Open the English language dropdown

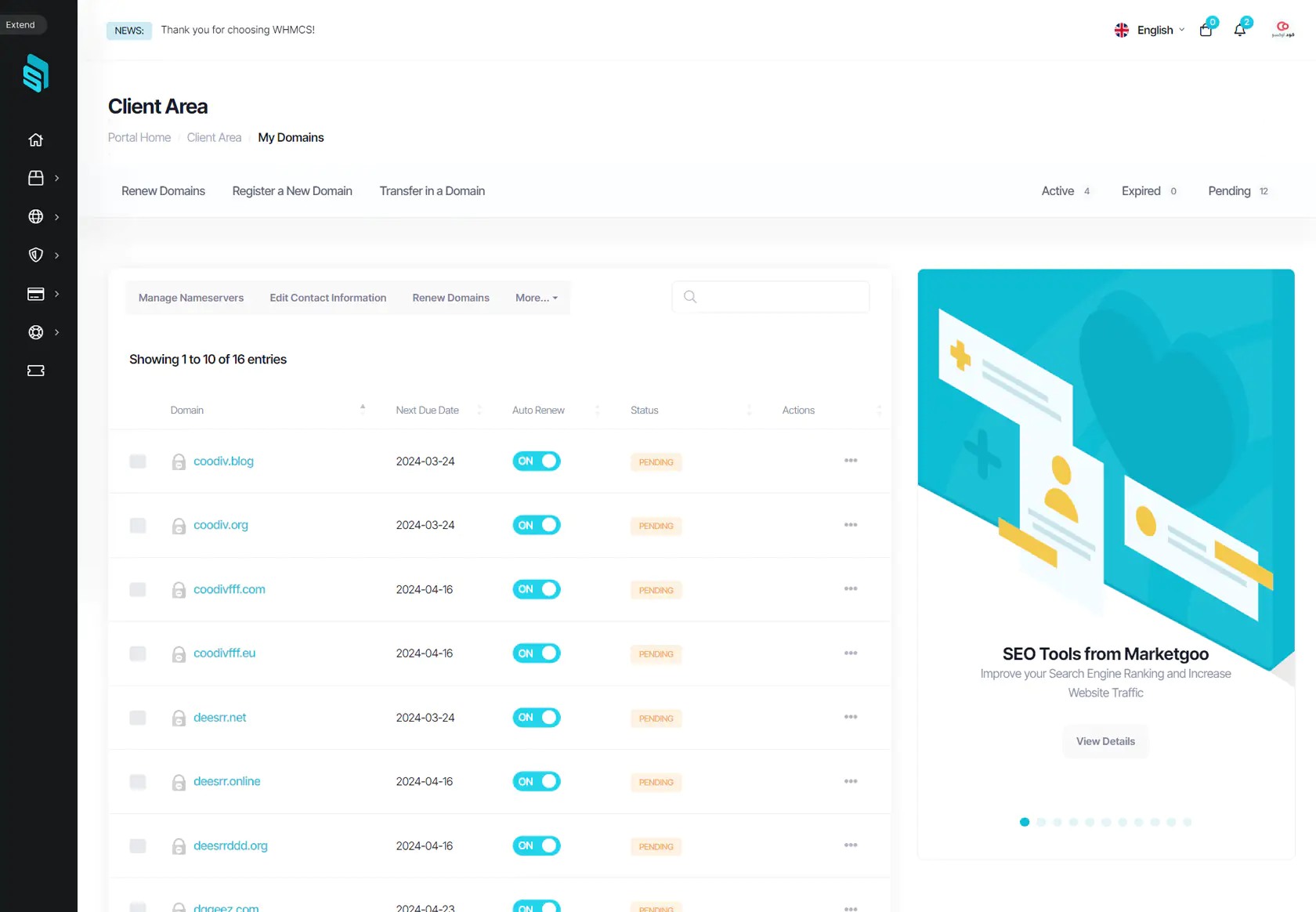click(1149, 30)
